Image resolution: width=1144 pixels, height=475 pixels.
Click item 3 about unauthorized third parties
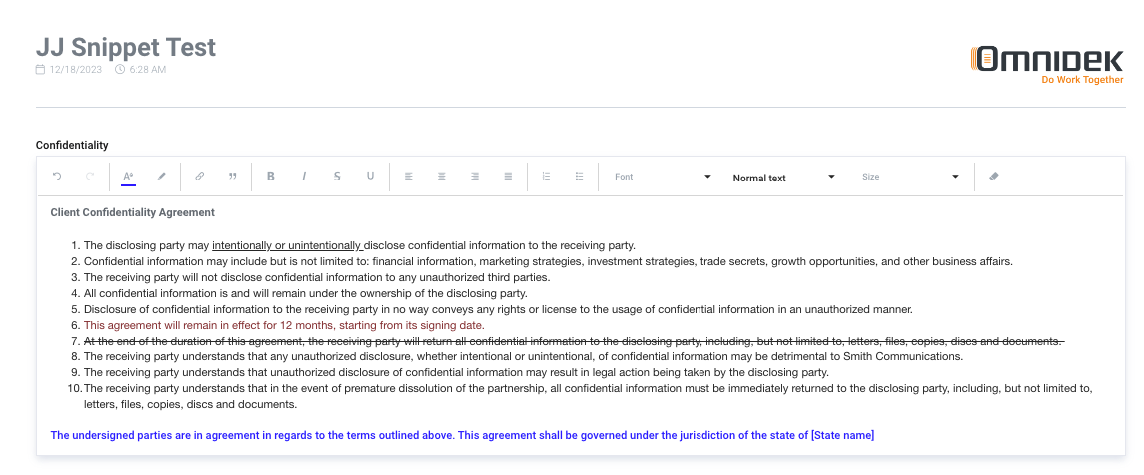[x=317, y=277]
